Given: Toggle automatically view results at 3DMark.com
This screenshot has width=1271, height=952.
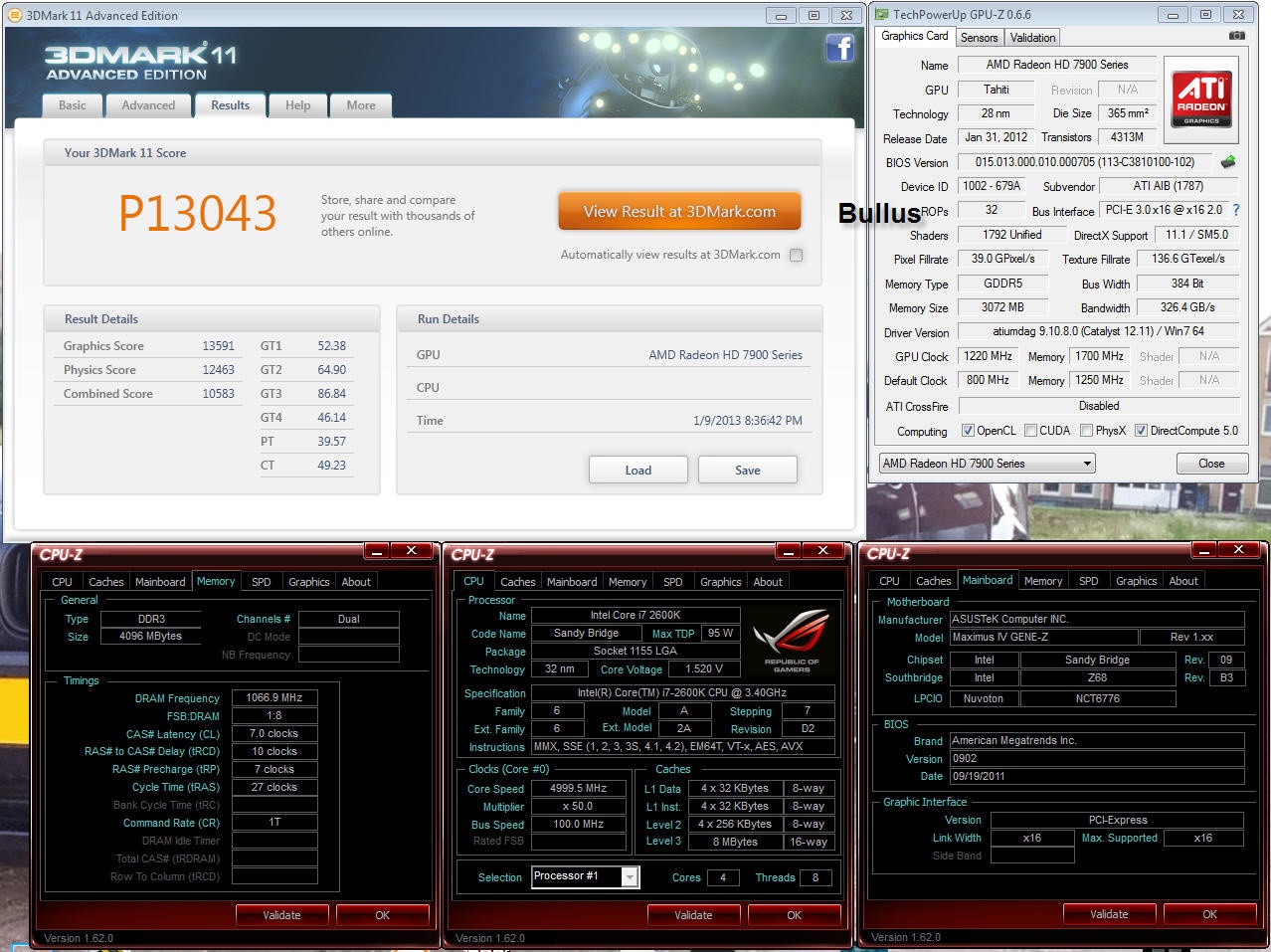Looking at the screenshot, I should [796, 255].
